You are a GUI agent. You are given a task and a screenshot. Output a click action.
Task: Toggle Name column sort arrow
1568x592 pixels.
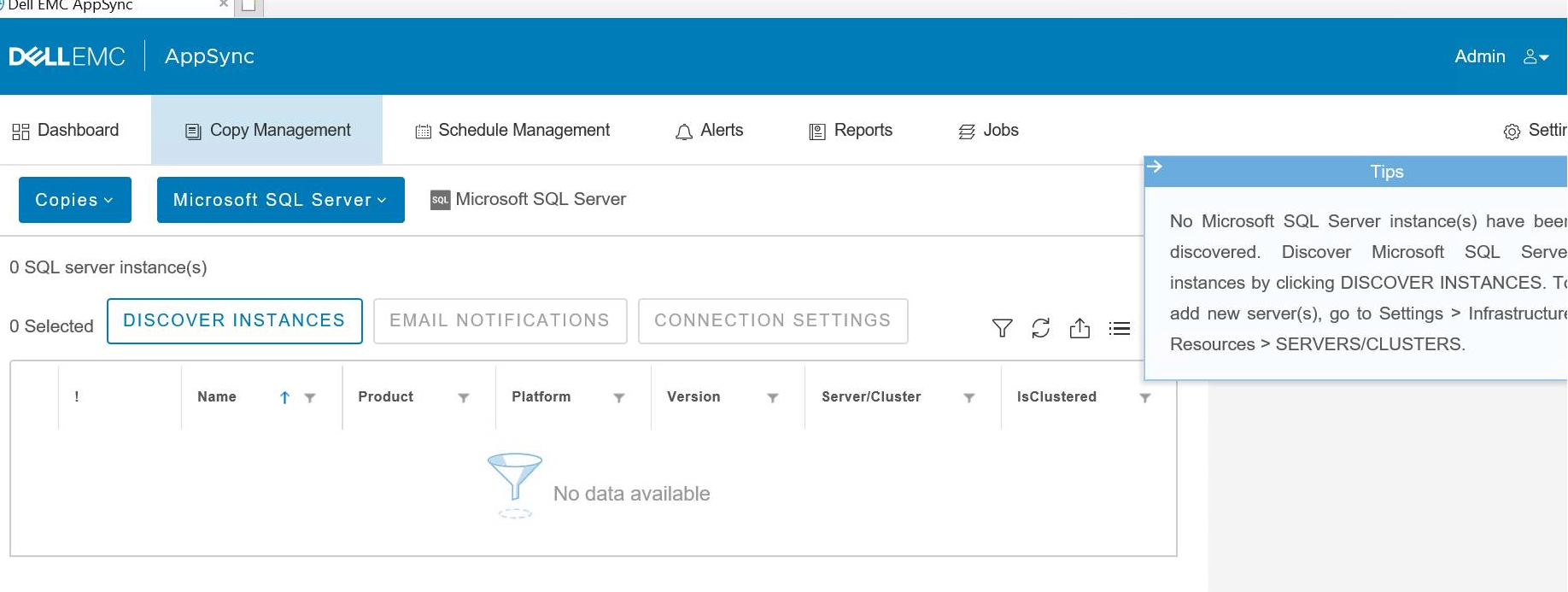click(284, 397)
